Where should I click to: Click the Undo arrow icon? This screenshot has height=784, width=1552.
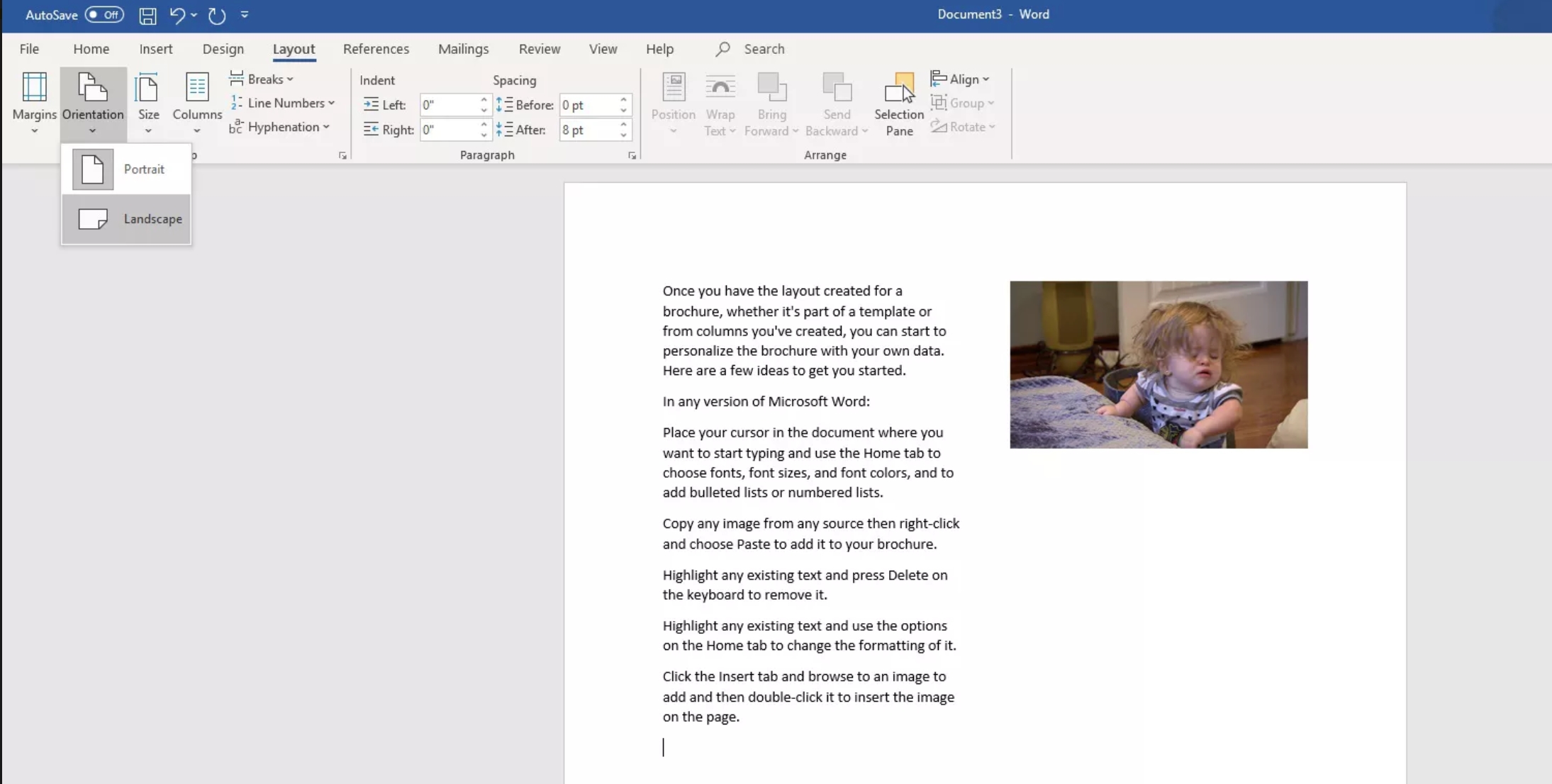click(177, 15)
